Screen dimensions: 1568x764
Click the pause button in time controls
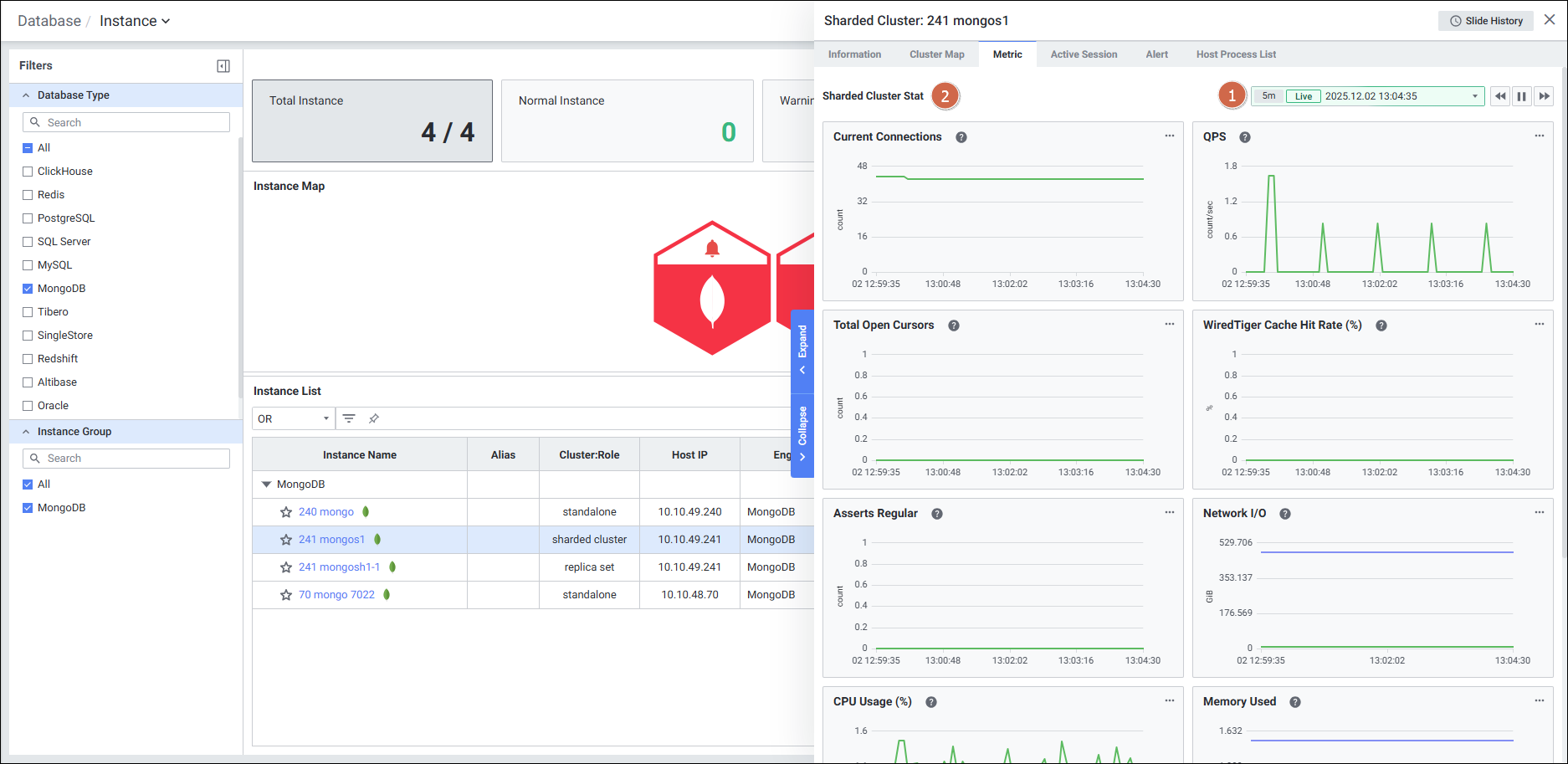click(x=1522, y=96)
